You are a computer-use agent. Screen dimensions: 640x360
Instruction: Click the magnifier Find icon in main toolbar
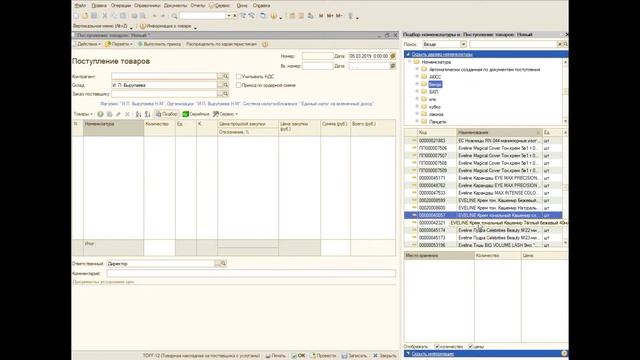174,16
